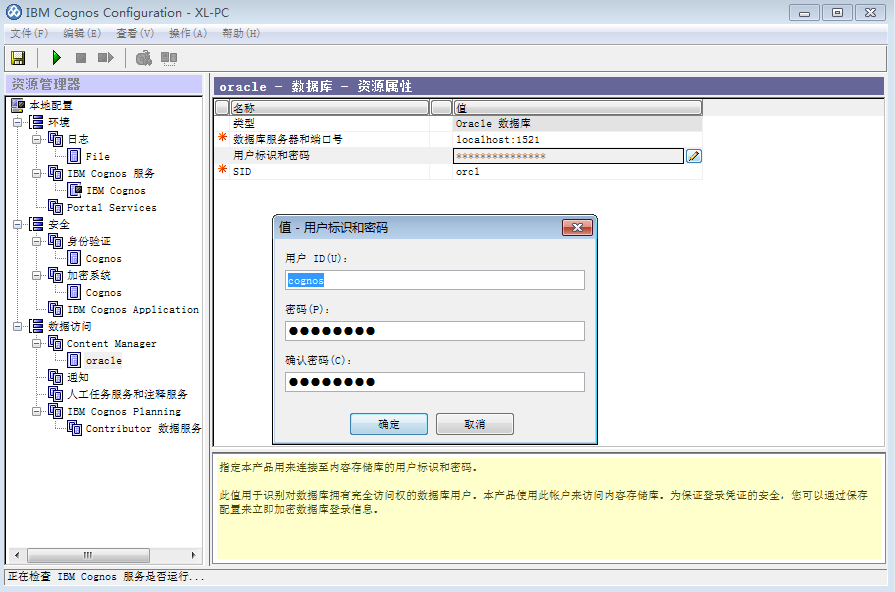Collapse the 安全 tree node
The image size is (895, 592).
[x=18, y=224]
